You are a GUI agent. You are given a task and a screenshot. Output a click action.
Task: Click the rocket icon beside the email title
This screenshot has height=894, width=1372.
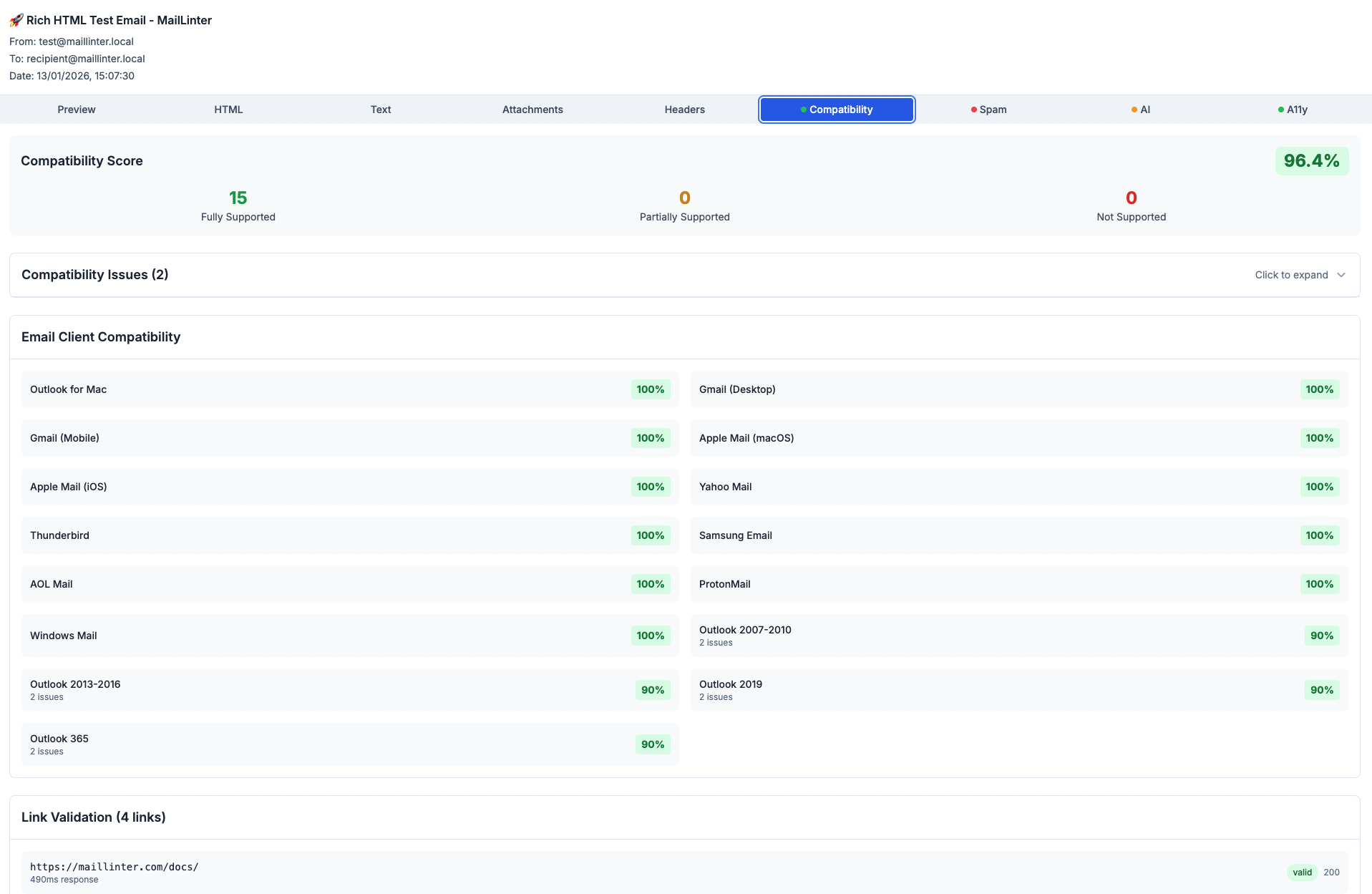pyautogui.click(x=15, y=20)
